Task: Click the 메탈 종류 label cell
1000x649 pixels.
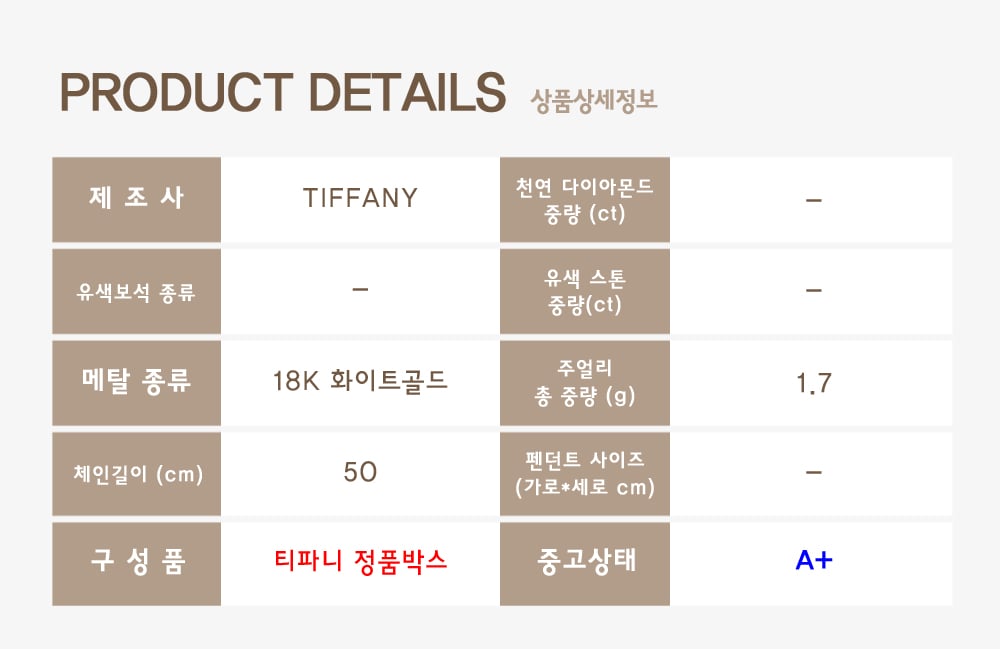Action: [x=137, y=382]
